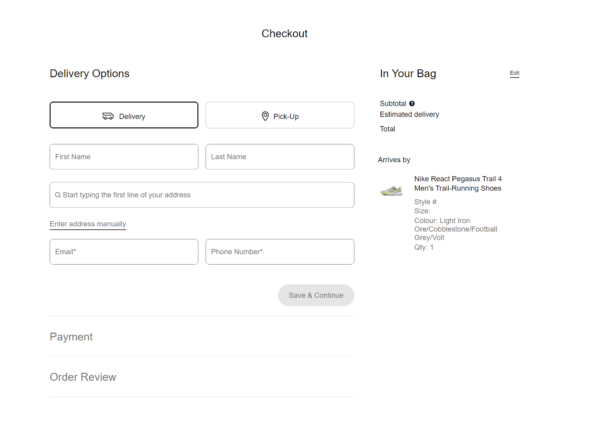This screenshot has height=424, width=600.
Task: Click into the Last Name field
Action: (280, 157)
